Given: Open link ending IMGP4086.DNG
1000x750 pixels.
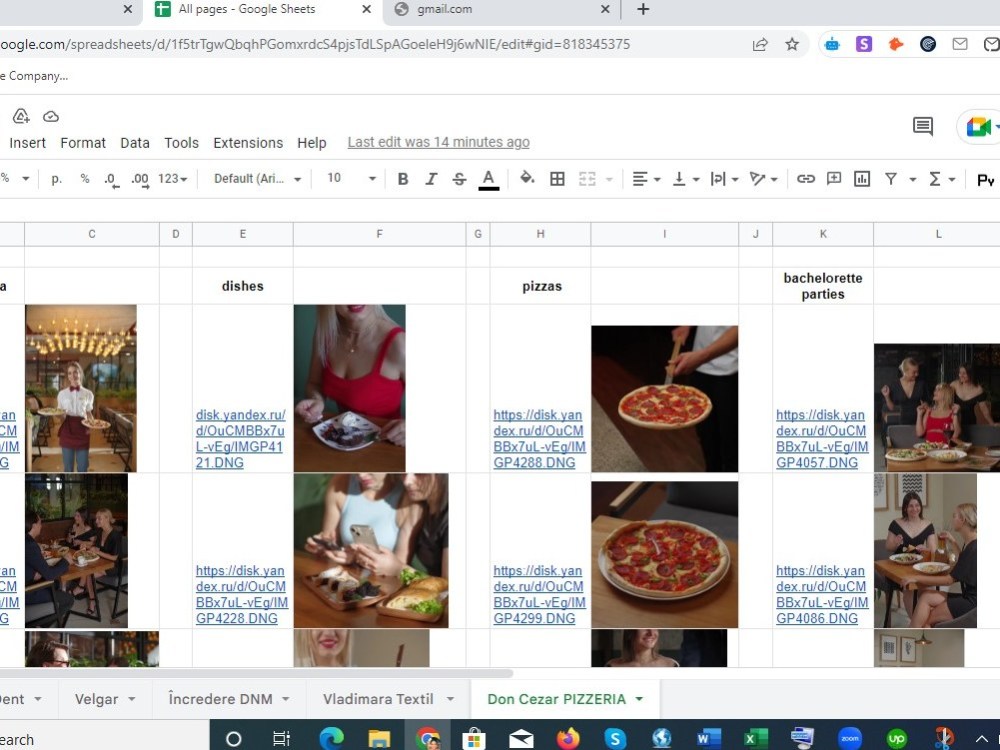Looking at the screenshot, I should (822, 594).
